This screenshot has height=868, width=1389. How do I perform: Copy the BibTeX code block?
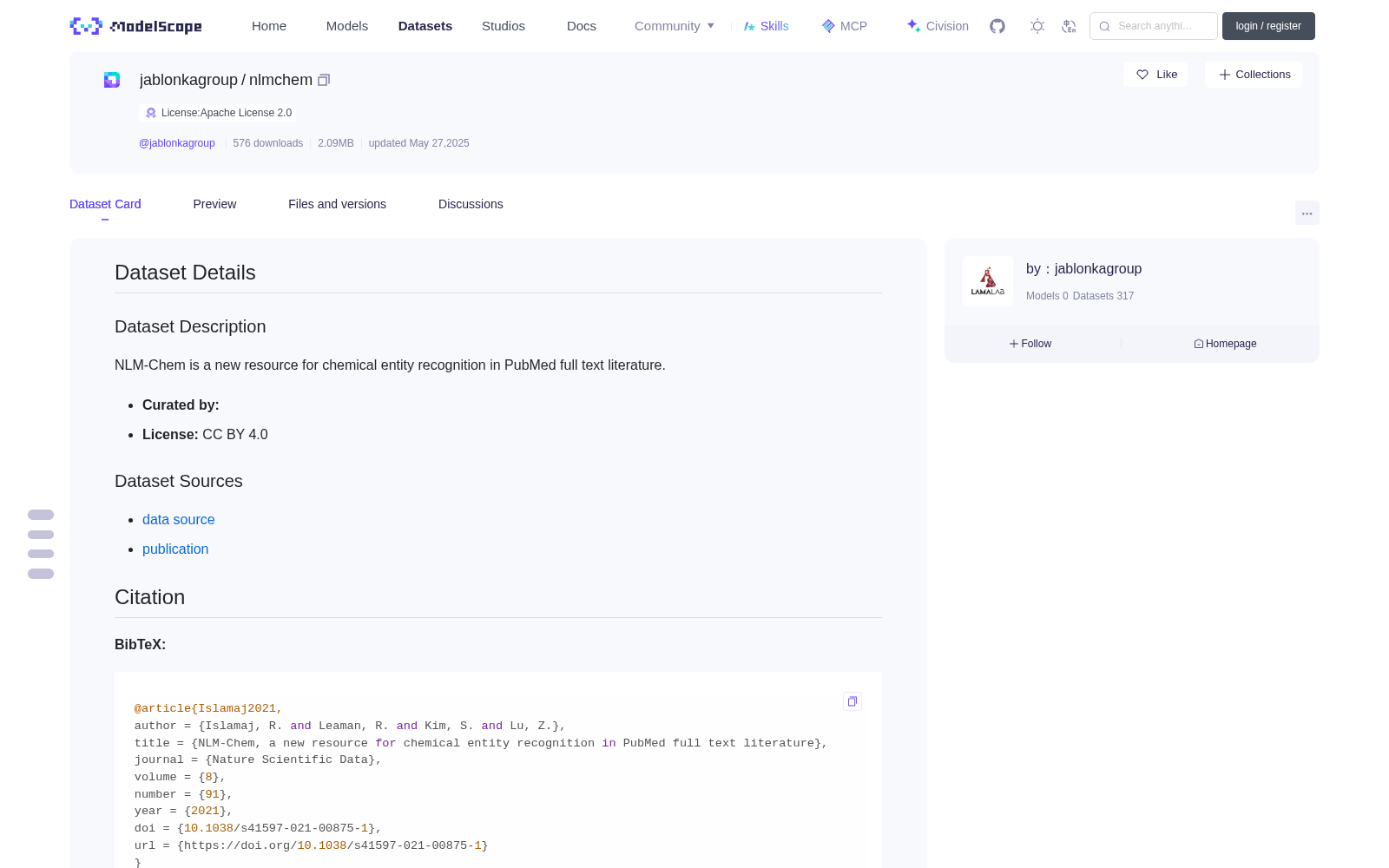(852, 701)
